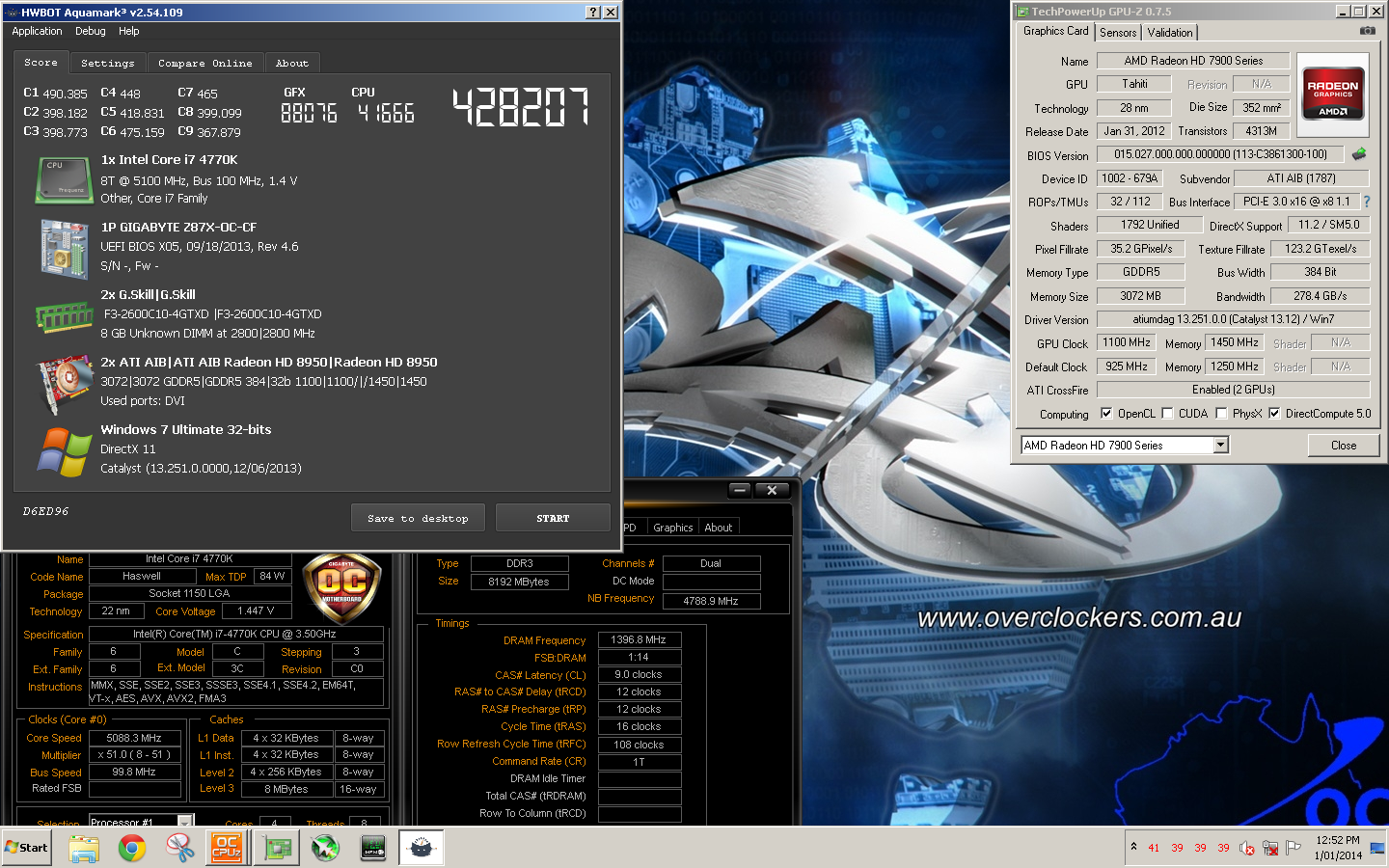Switch to the Compare Online tab
This screenshot has width=1389, height=868.
point(205,63)
